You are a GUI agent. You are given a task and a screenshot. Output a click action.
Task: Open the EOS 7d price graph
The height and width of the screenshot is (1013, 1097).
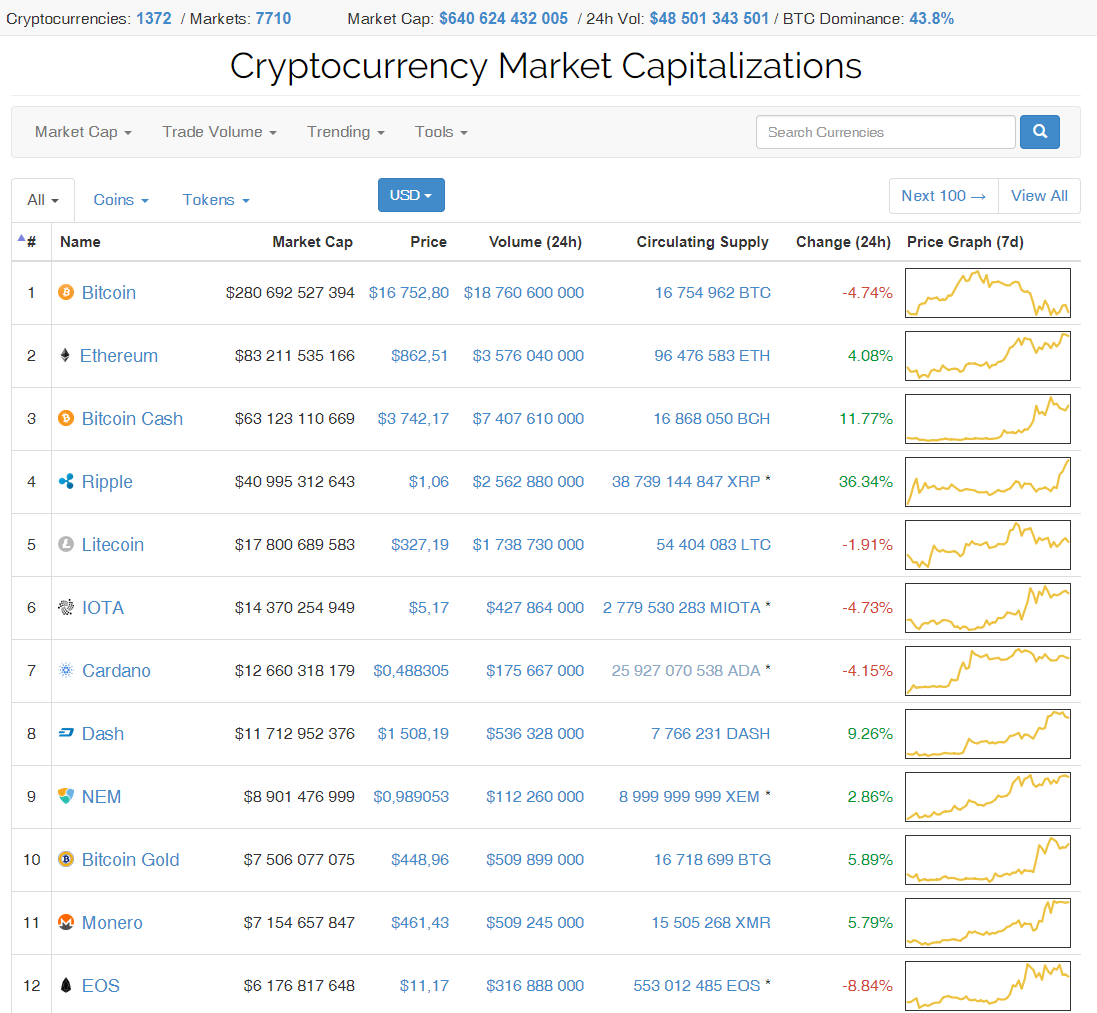pyautogui.click(x=988, y=985)
